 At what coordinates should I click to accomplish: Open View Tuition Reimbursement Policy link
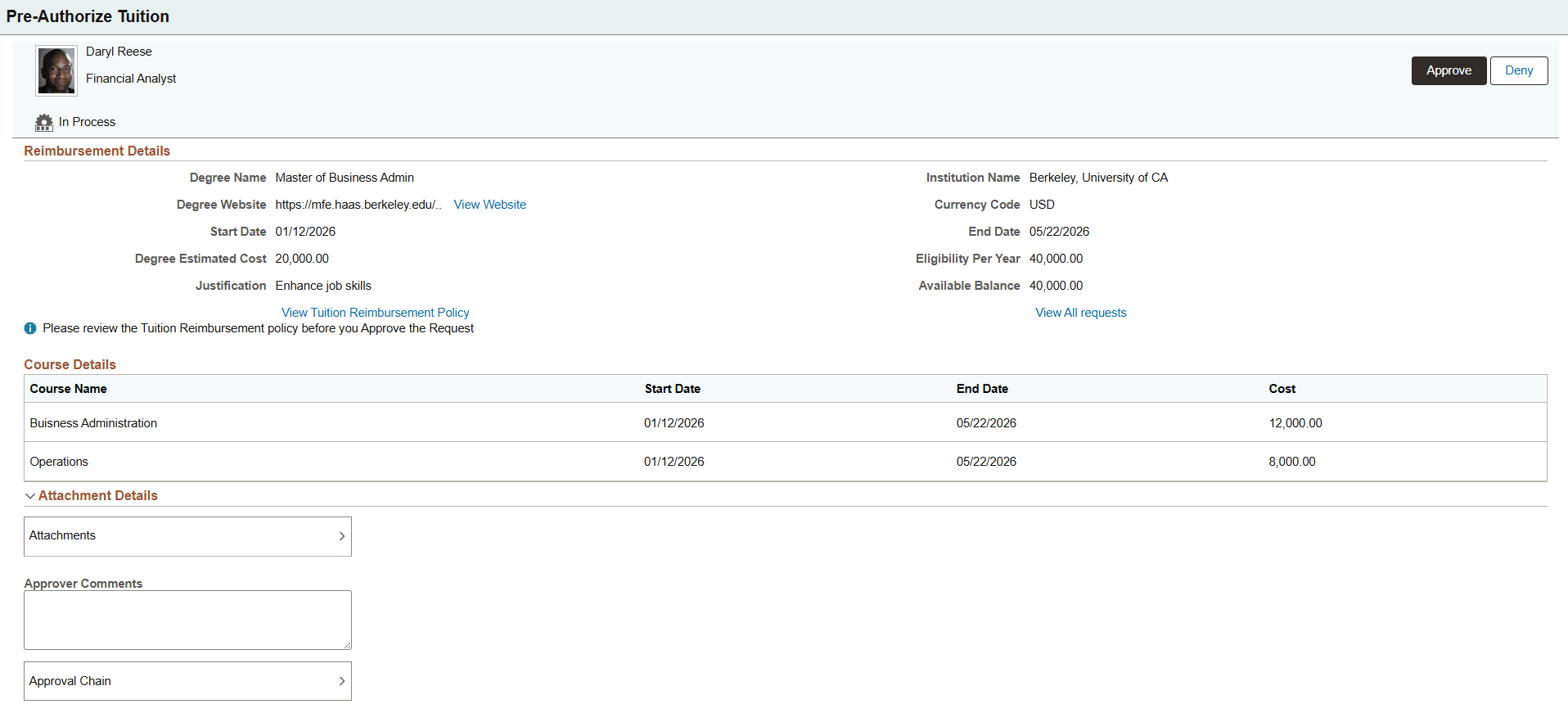tap(376, 313)
